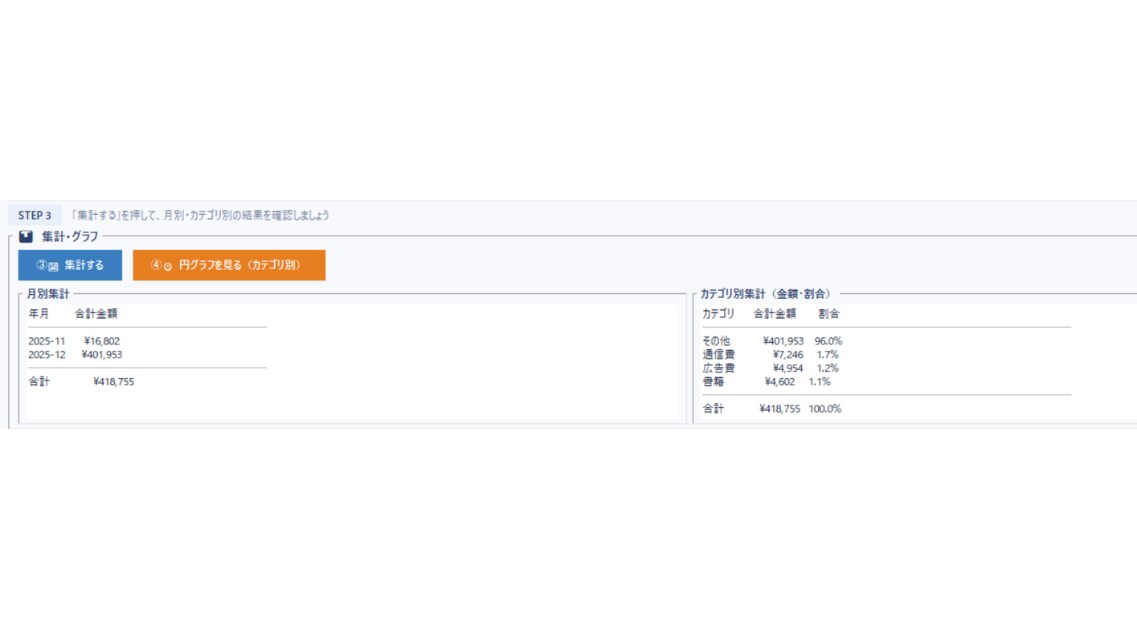Click the 100.0% total ratio

tap(825, 409)
